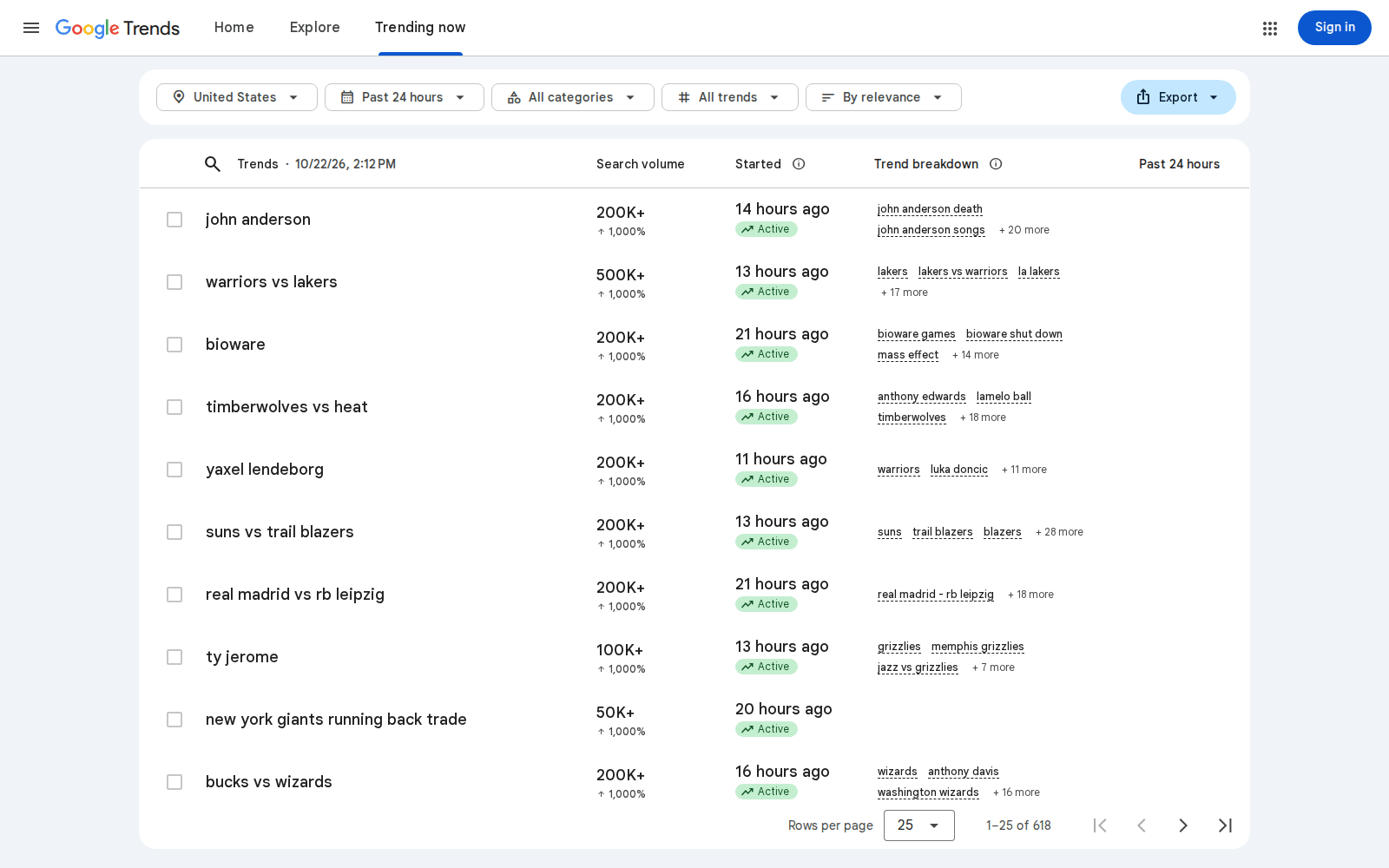Tick the yaxel lendeborg checkbox
This screenshot has width=1389, height=868.
pos(174,470)
